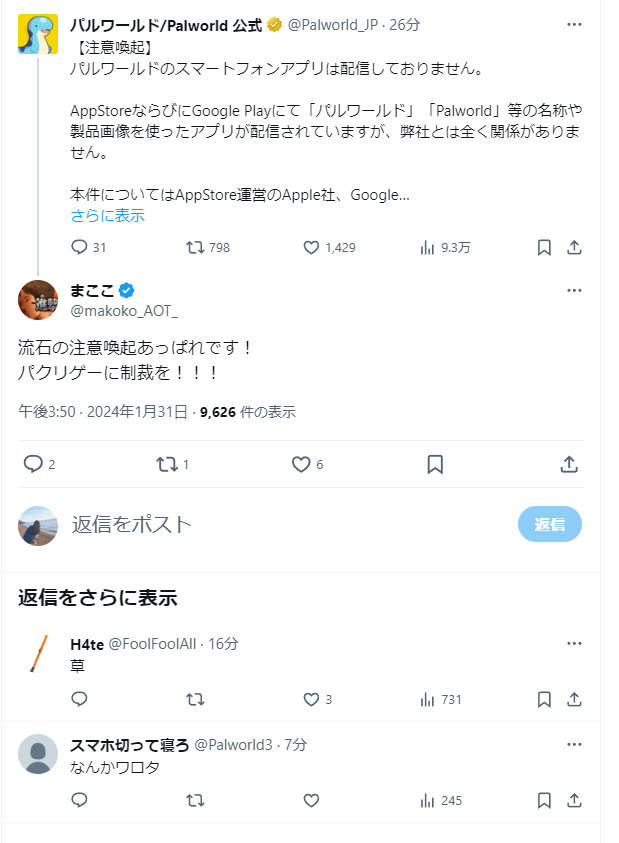The image size is (619, 843).
Task: Reply to the @Palworld3 comment
Action: (79, 800)
